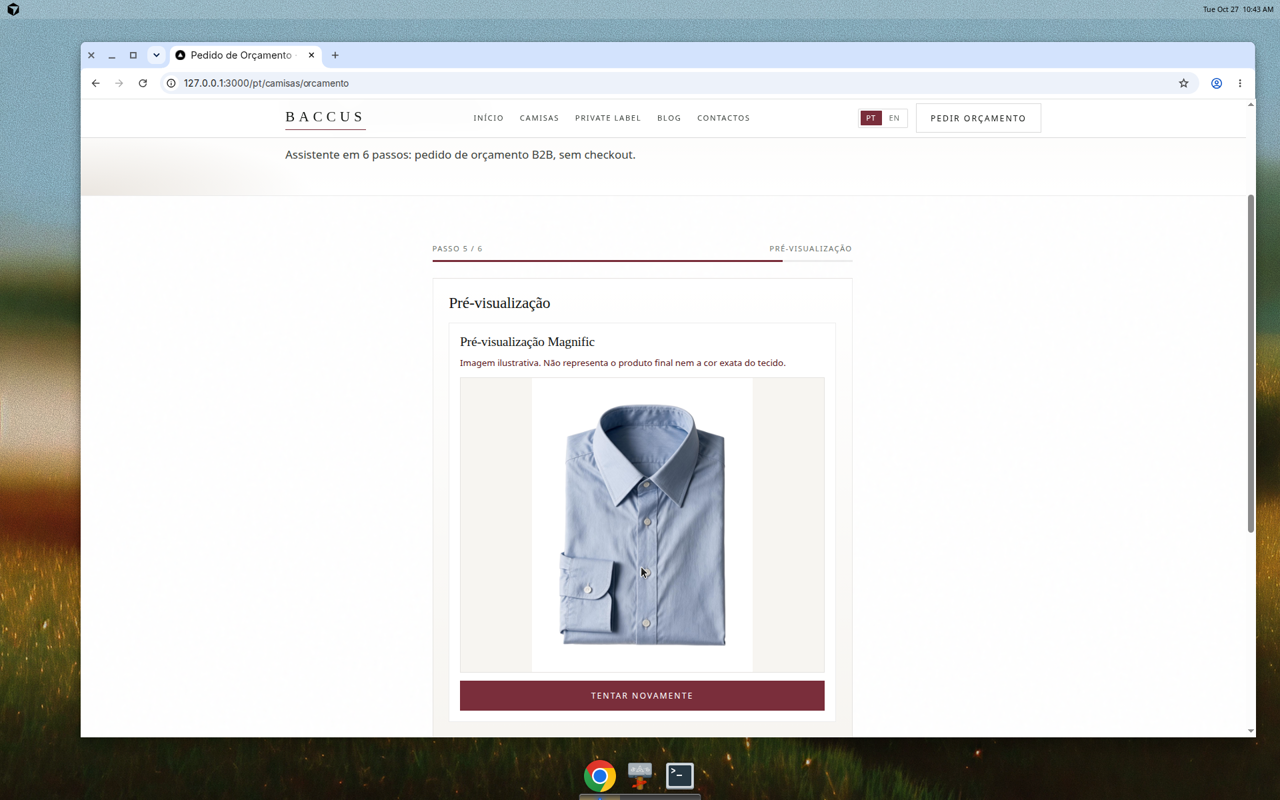The height and width of the screenshot is (800, 1280).
Task: Expand the tab search dropdown arrow
Action: [x=156, y=55]
